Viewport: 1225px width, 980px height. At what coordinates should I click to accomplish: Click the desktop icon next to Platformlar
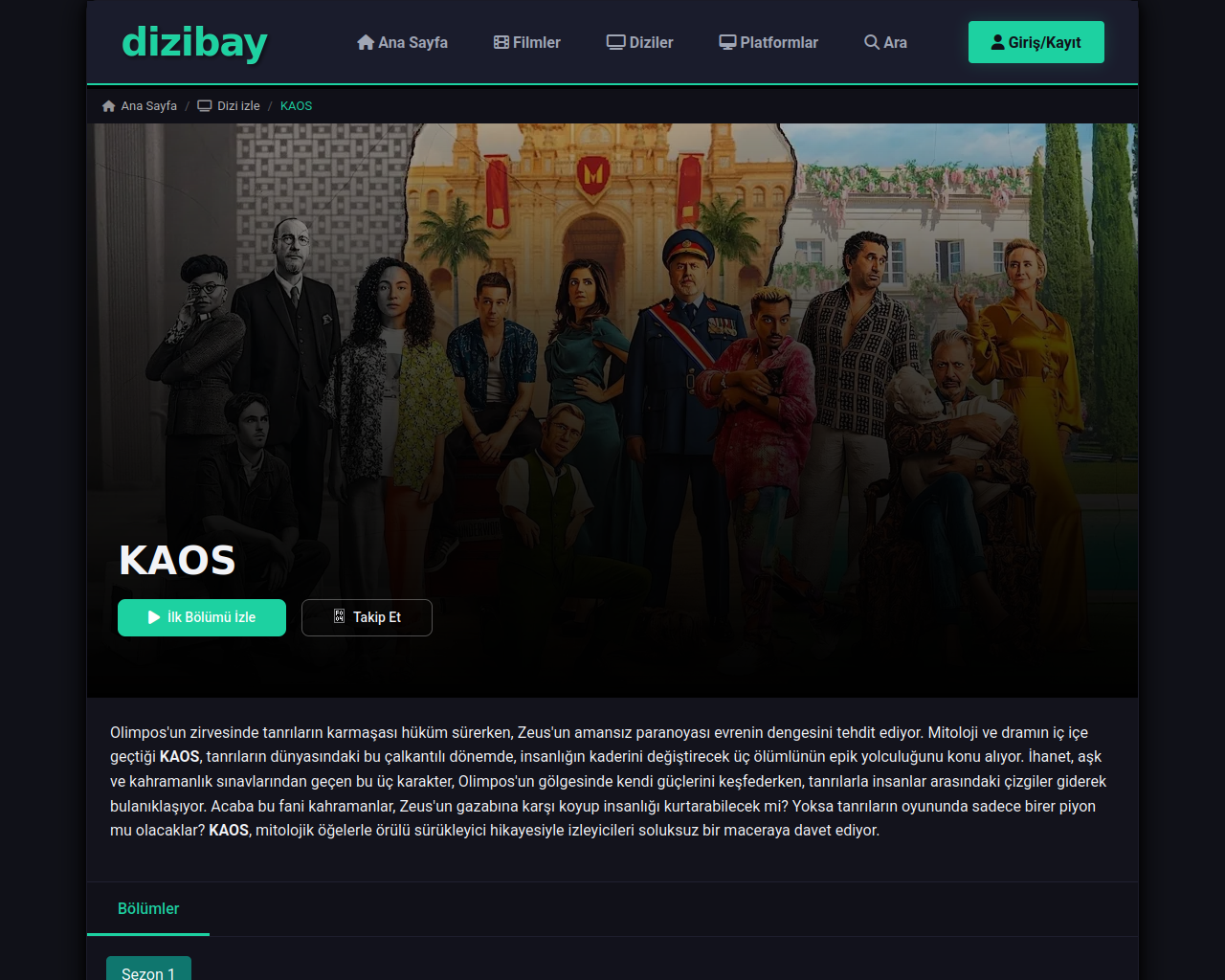pos(727,42)
